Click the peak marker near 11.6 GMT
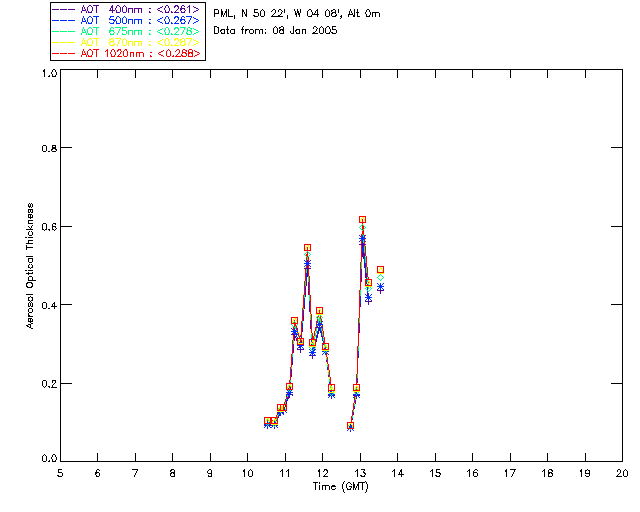 (x=307, y=247)
